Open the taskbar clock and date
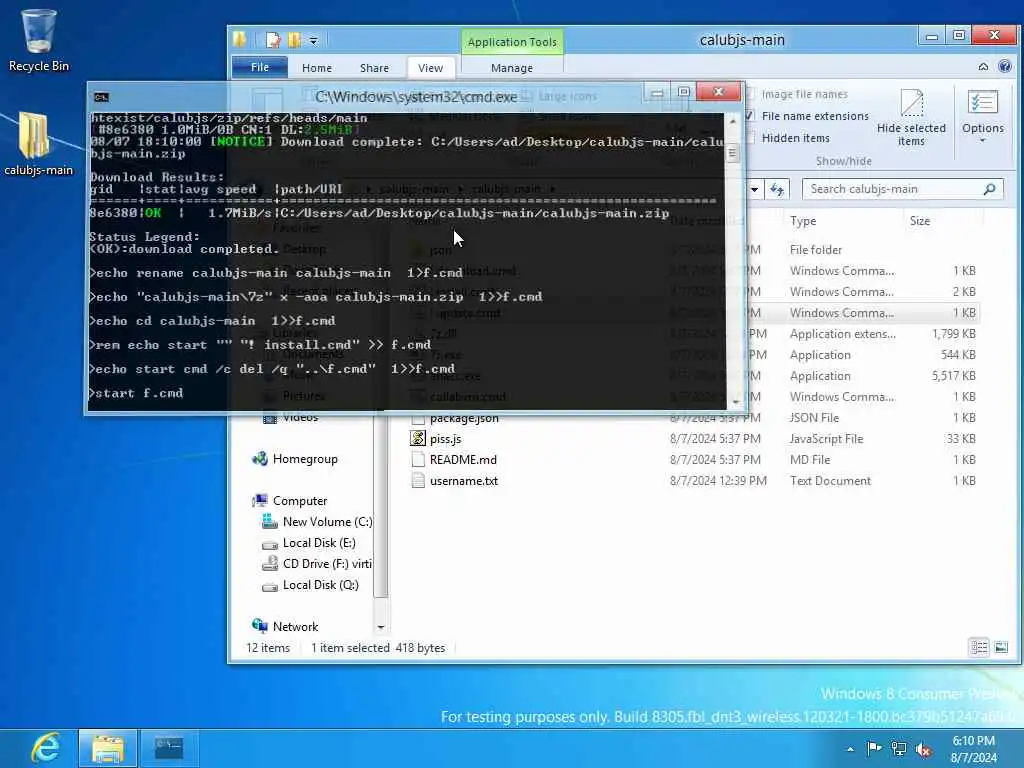This screenshot has width=1024, height=768. click(974, 749)
